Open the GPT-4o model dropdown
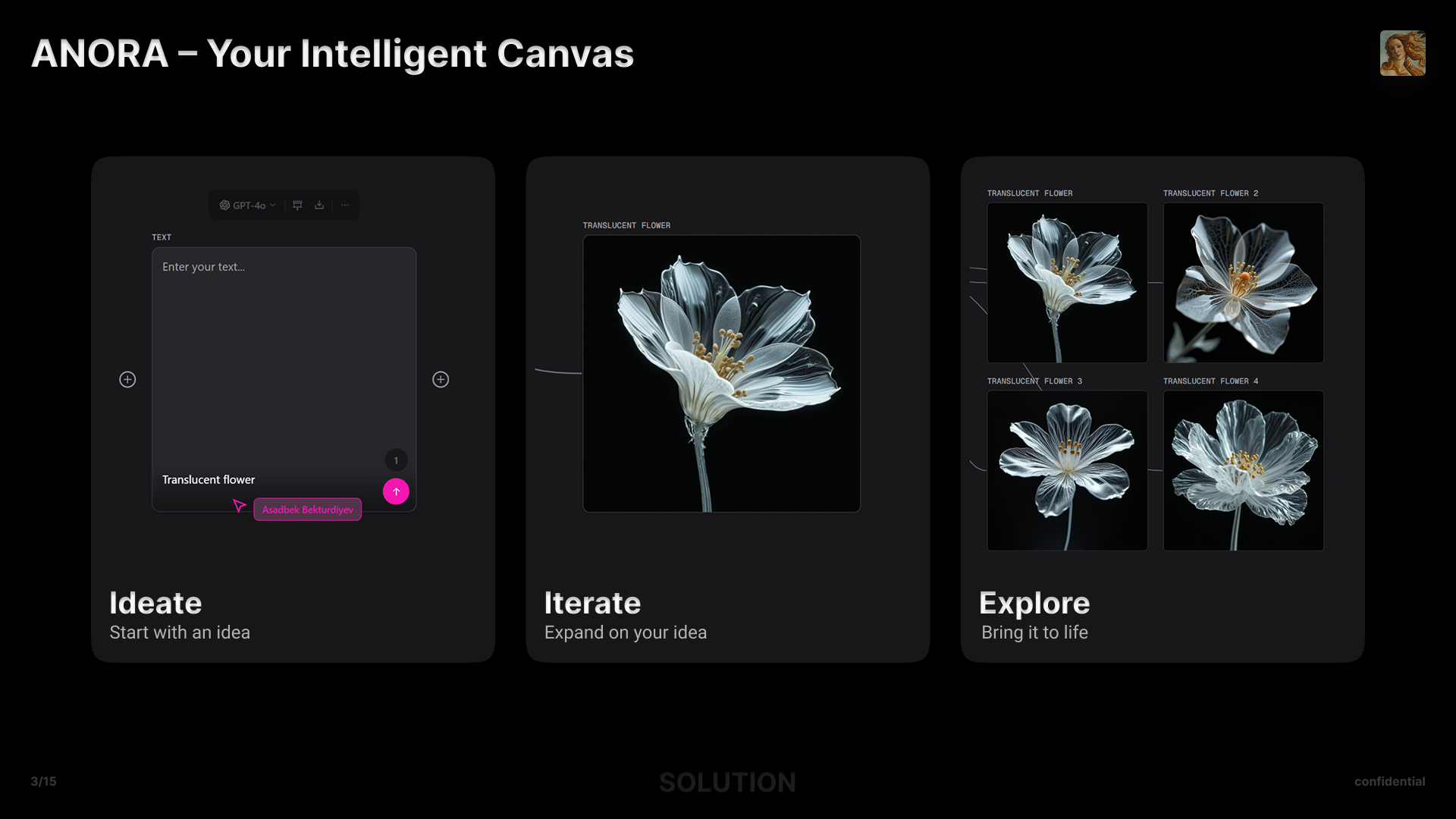Screen dimensions: 1456x819 tap(248, 206)
